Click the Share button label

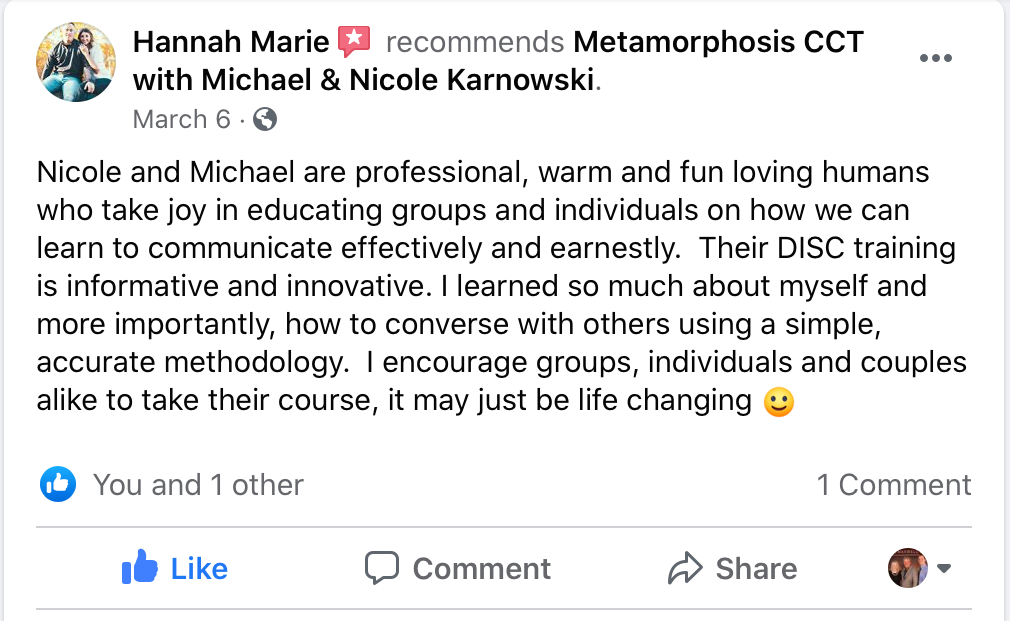tap(756, 568)
